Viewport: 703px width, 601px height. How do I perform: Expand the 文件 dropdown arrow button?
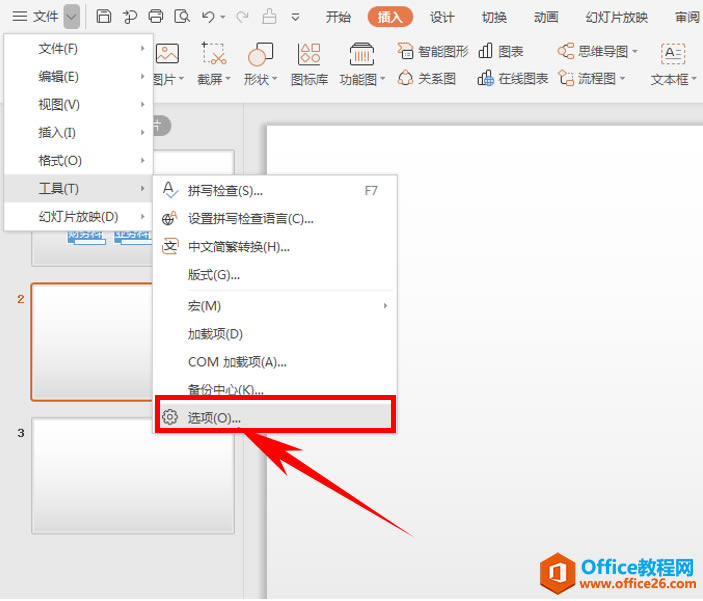(x=72, y=17)
